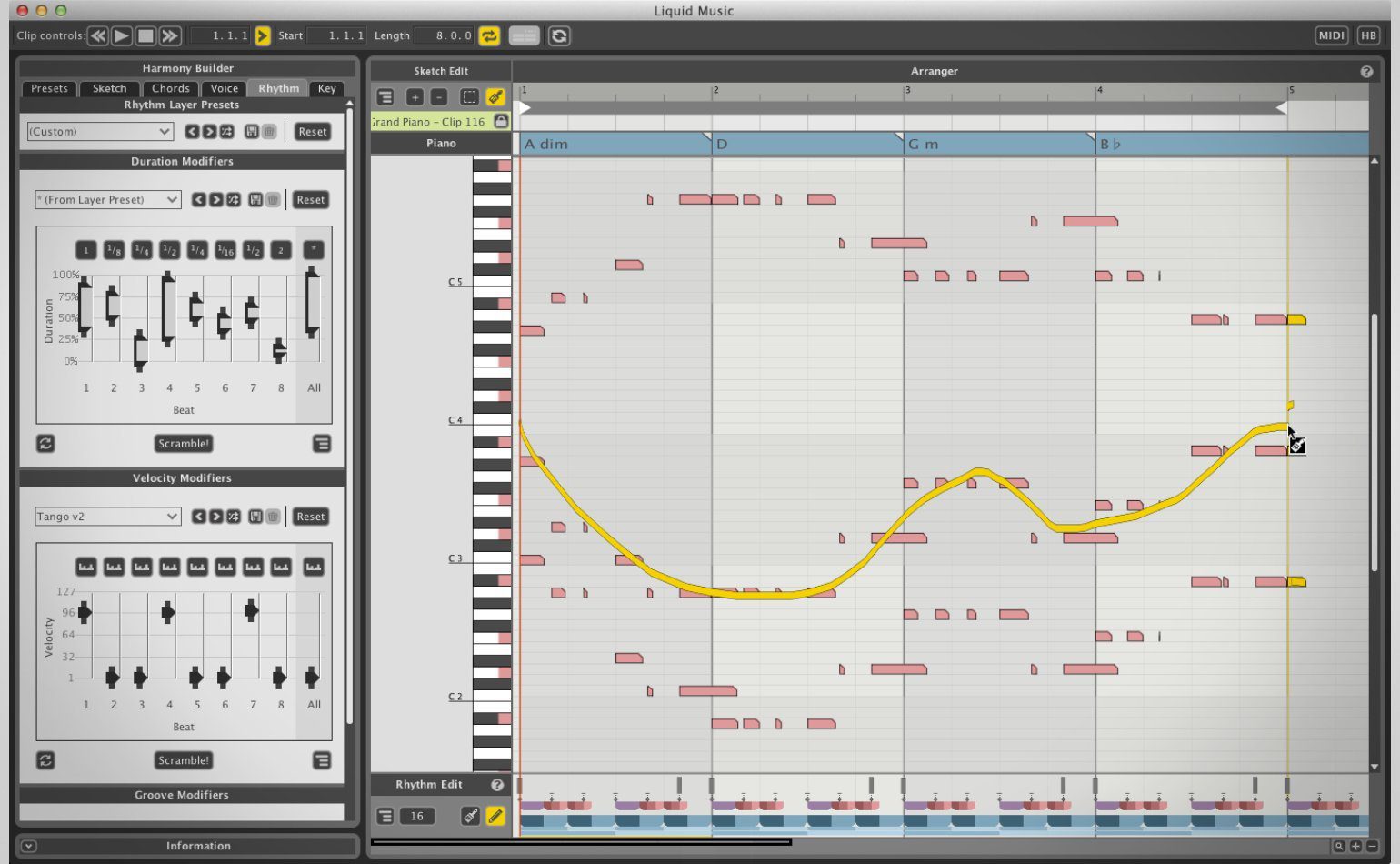
Task: Click the Length value field
Action: coord(445,36)
